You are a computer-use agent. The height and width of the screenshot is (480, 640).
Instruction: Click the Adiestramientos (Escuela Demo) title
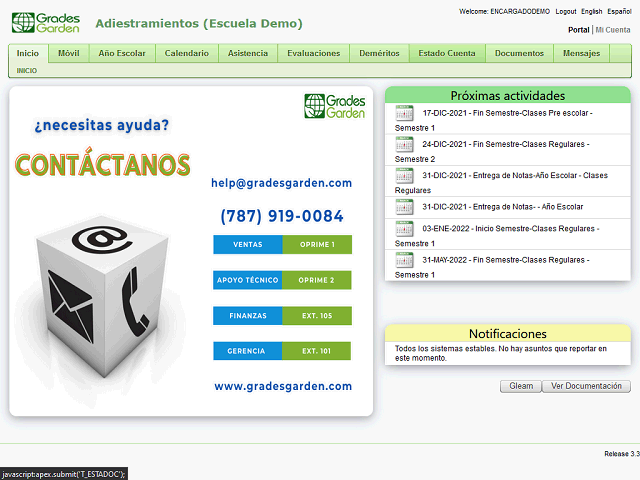coord(199,24)
